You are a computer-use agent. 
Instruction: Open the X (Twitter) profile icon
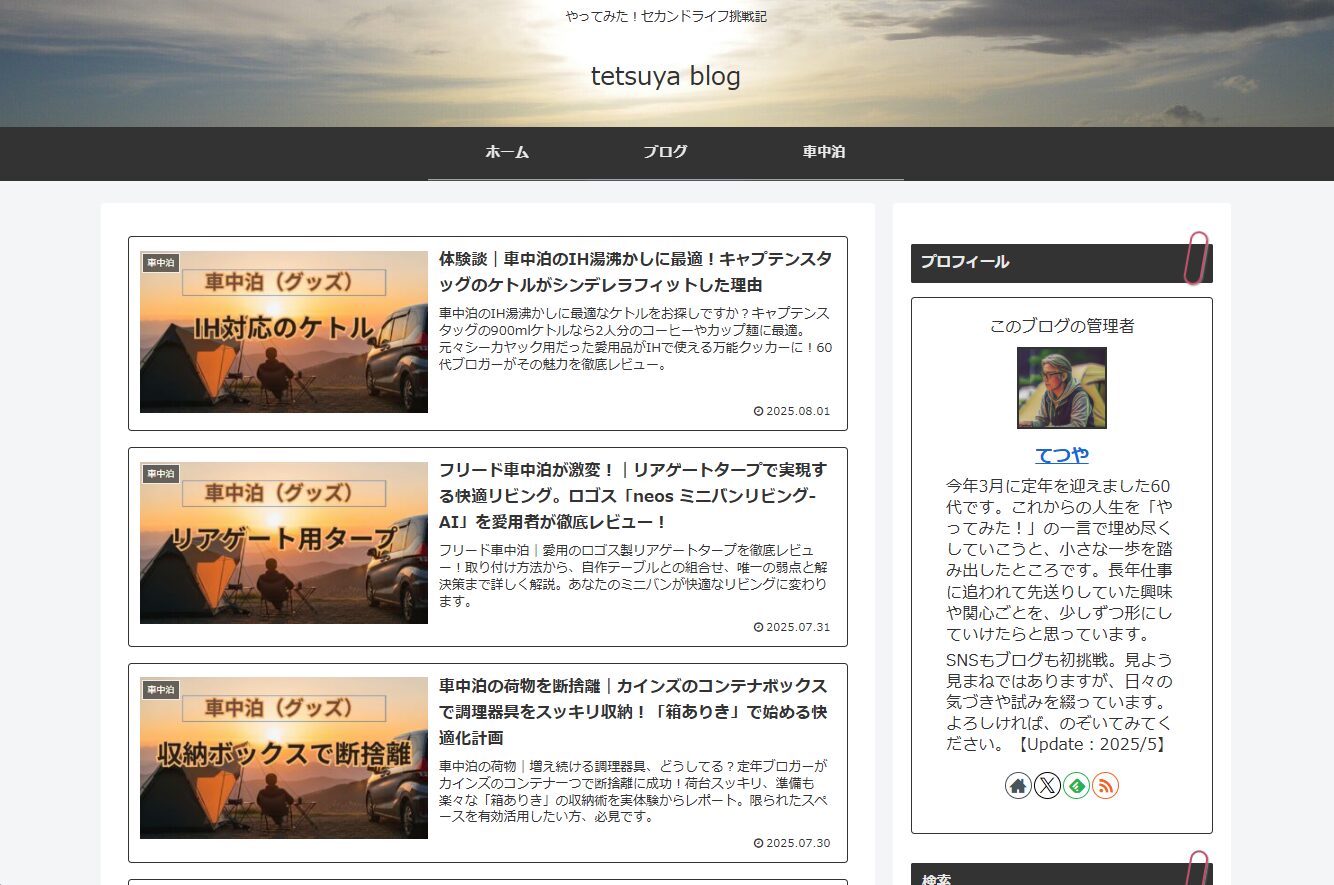click(x=1047, y=786)
